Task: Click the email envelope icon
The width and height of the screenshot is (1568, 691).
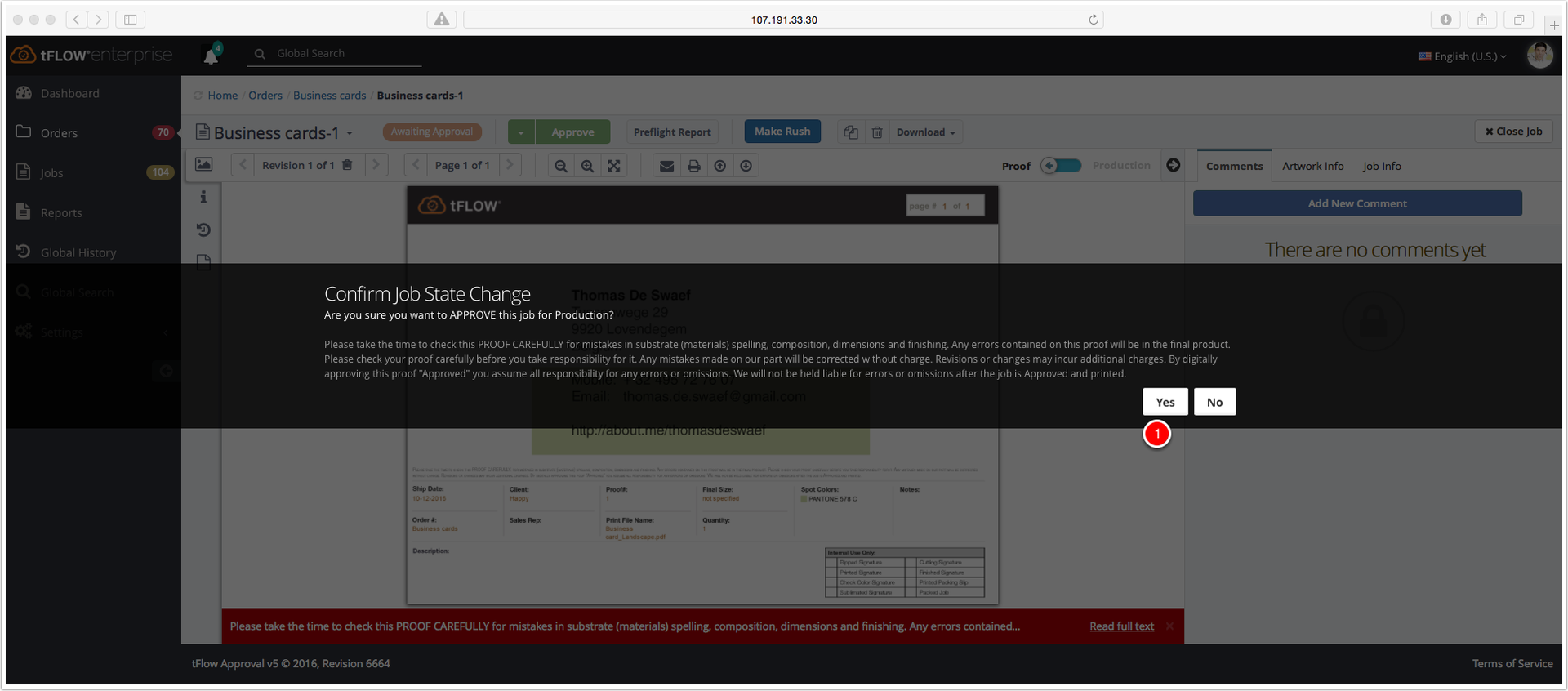Action: coord(667,166)
